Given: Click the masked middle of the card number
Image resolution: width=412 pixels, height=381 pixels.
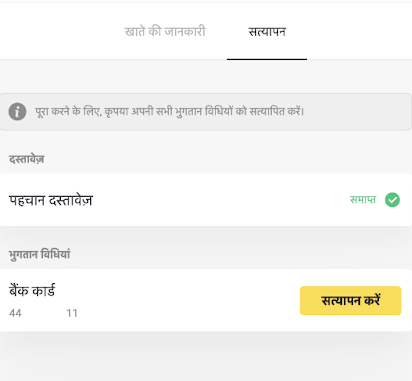Looking at the screenshot, I should pos(44,313).
